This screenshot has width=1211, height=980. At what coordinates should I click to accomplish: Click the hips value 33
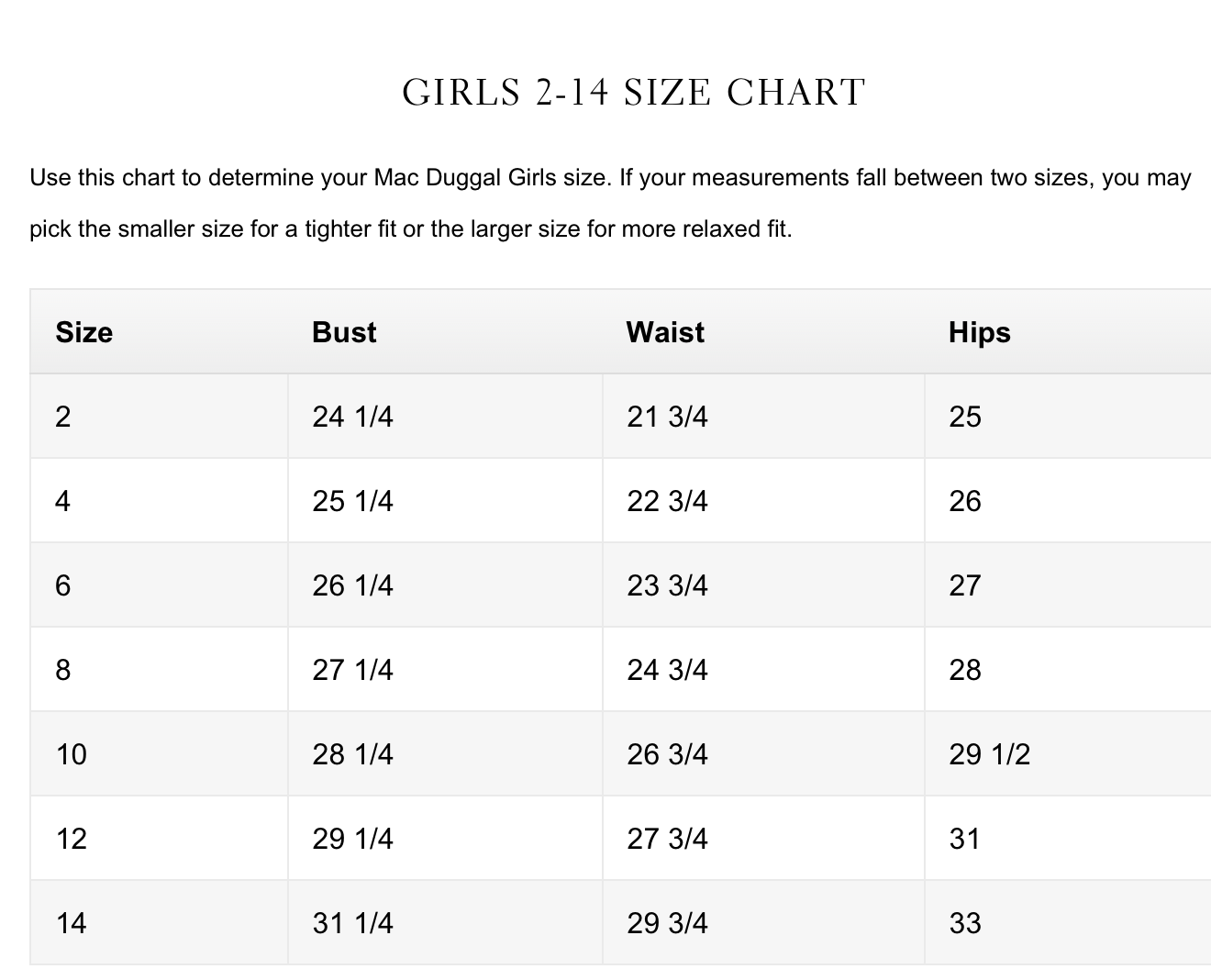tap(965, 923)
